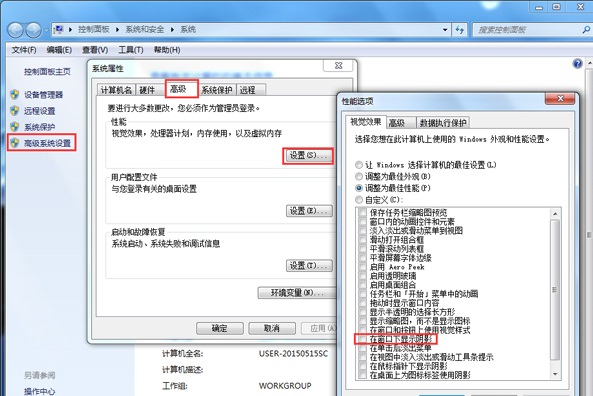Enable 平滑屏幕字体边缘 checkbox
Image resolution: width=593 pixels, height=396 pixels.
click(x=362, y=258)
